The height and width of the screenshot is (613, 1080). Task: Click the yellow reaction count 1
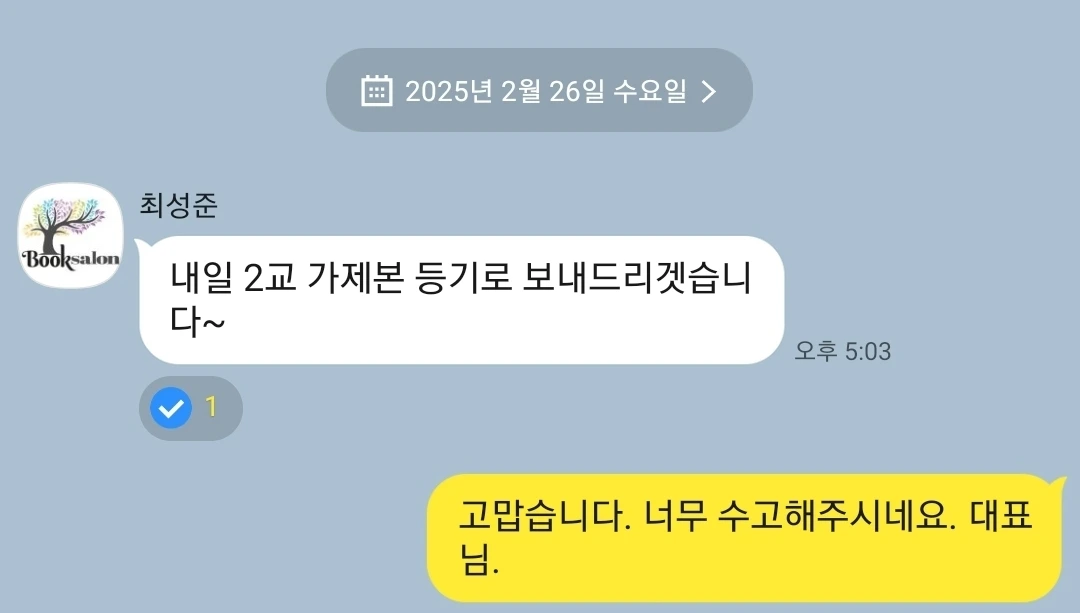click(x=211, y=407)
